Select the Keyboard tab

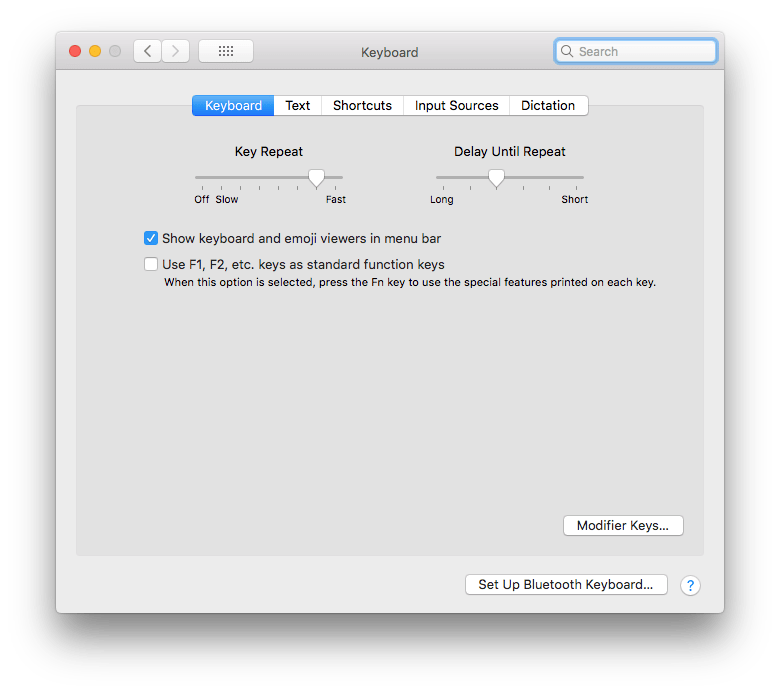pos(233,105)
